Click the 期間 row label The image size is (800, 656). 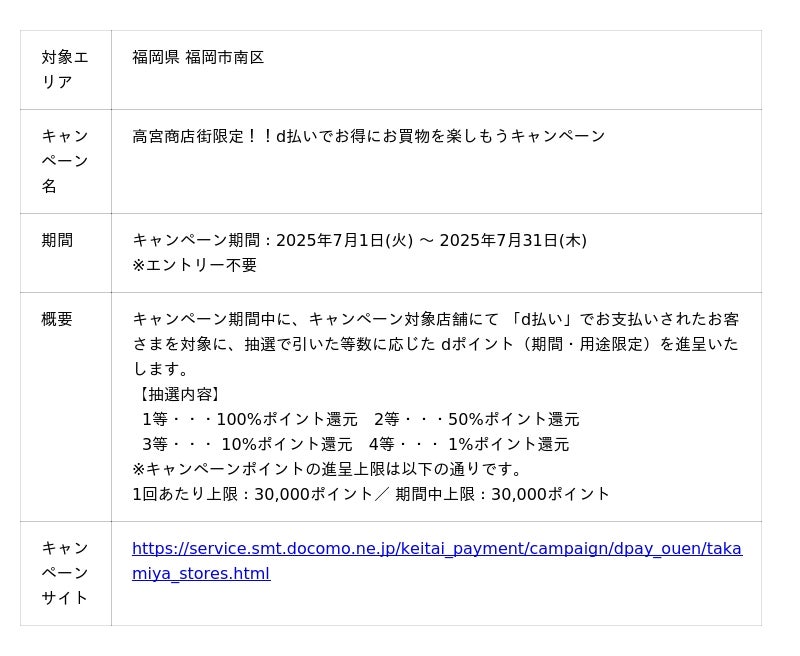(x=57, y=240)
